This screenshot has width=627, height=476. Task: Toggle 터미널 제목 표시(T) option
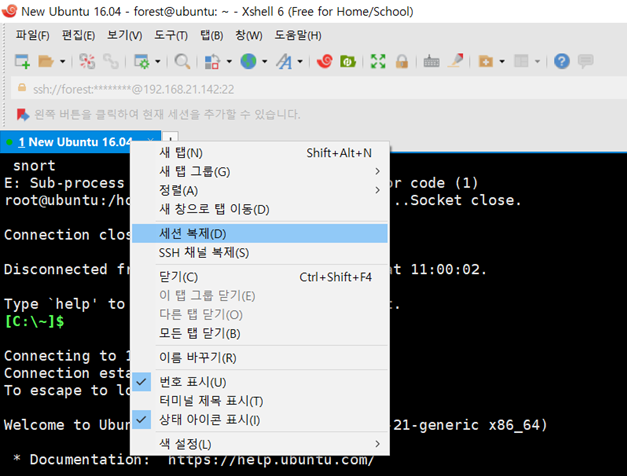[x=260, y=401]
